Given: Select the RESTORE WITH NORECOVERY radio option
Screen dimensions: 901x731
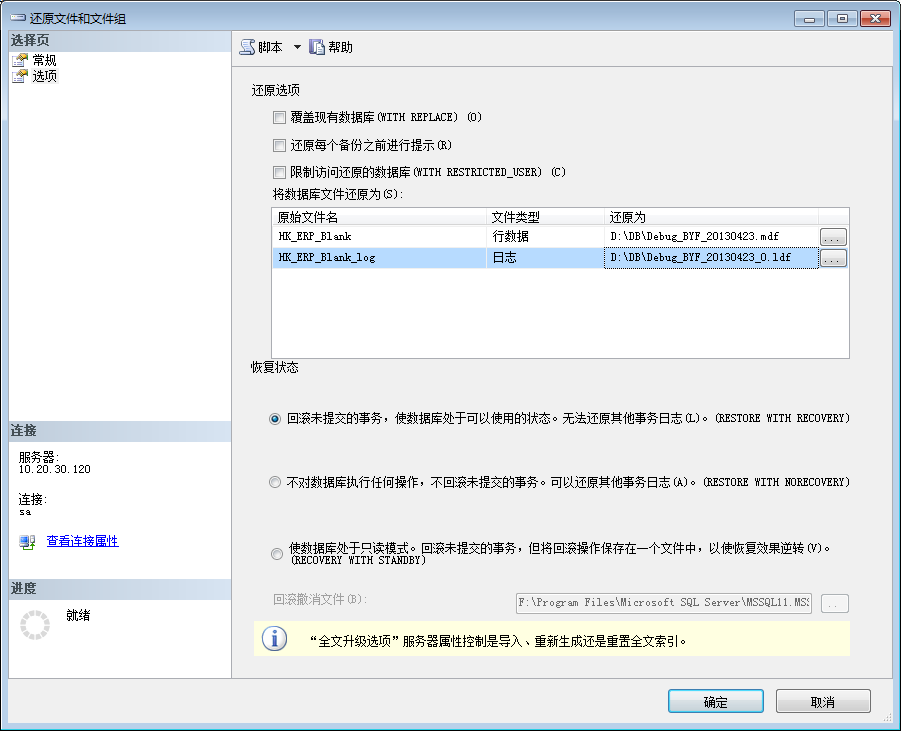Looking at the screenshot, I should coord(275,481).
